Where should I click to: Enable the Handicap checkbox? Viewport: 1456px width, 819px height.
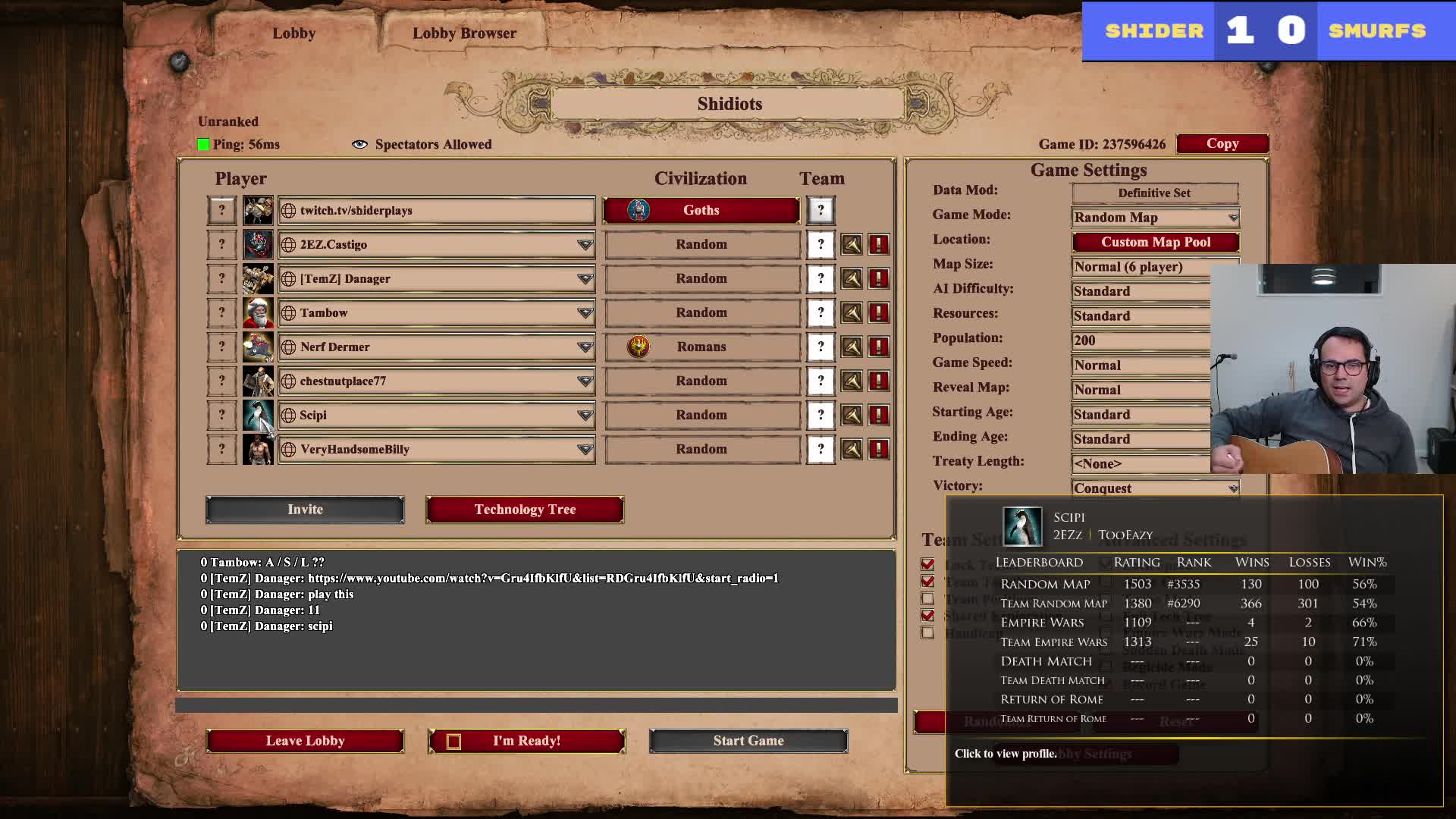point(927,632)
